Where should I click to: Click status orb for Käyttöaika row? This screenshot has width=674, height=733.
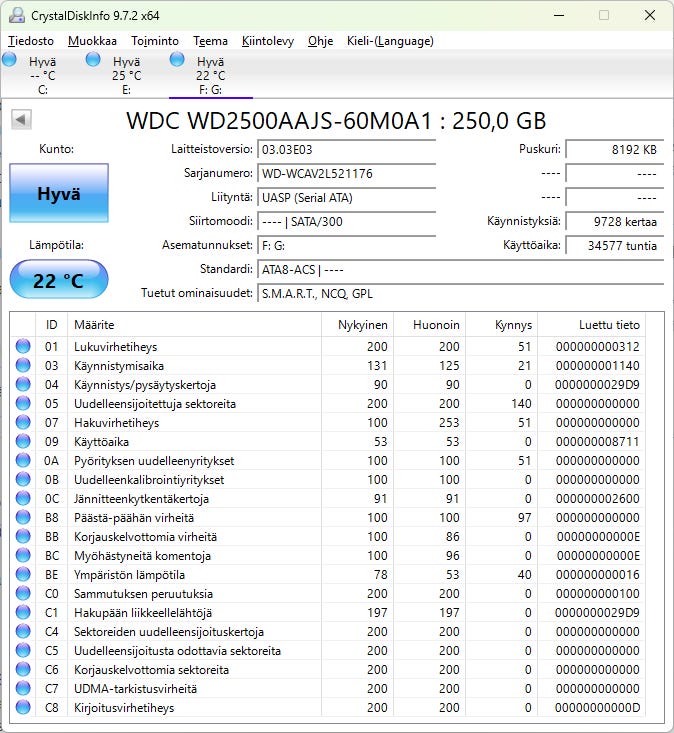[x=23, y=441]
